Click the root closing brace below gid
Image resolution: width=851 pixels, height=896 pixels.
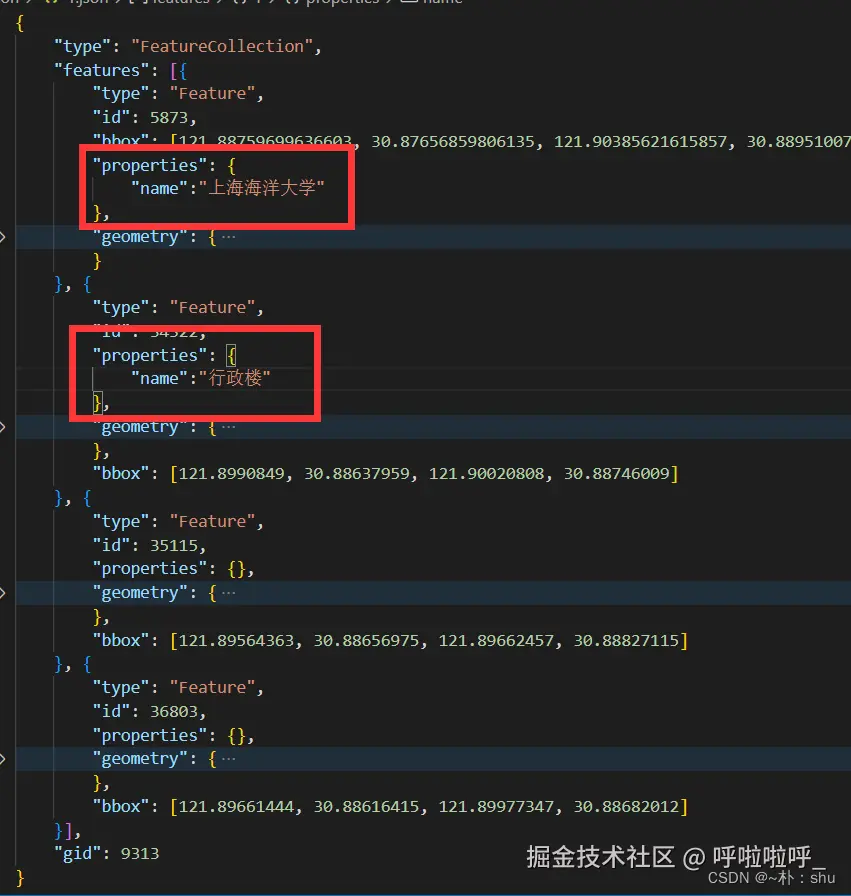(20, 878)
